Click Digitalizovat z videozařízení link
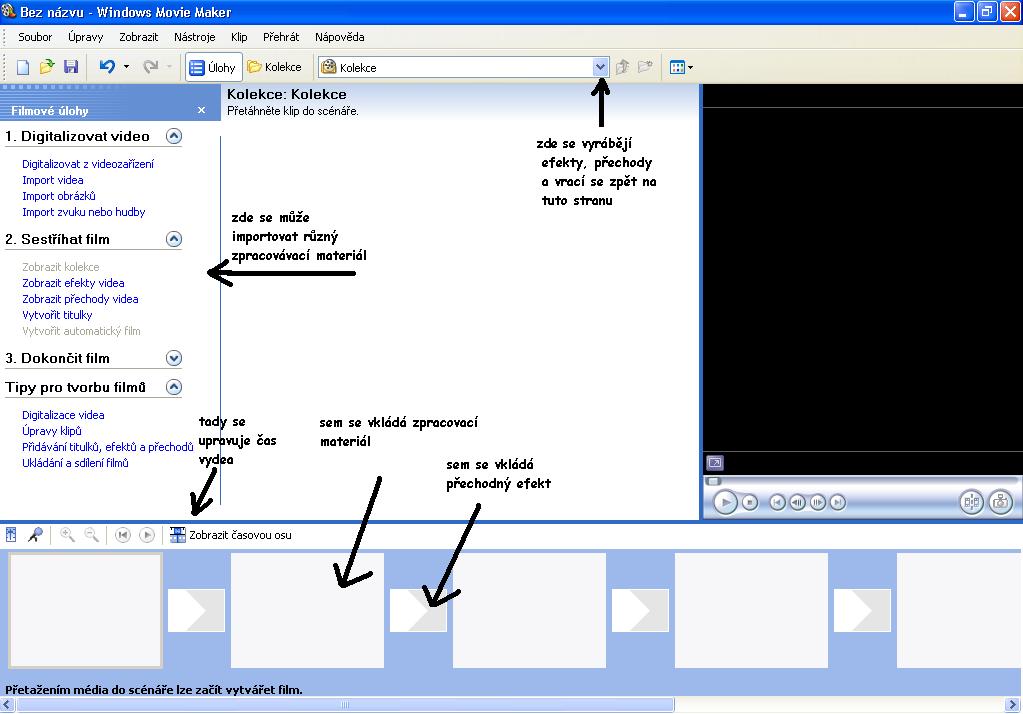 [x=88, y=164]
